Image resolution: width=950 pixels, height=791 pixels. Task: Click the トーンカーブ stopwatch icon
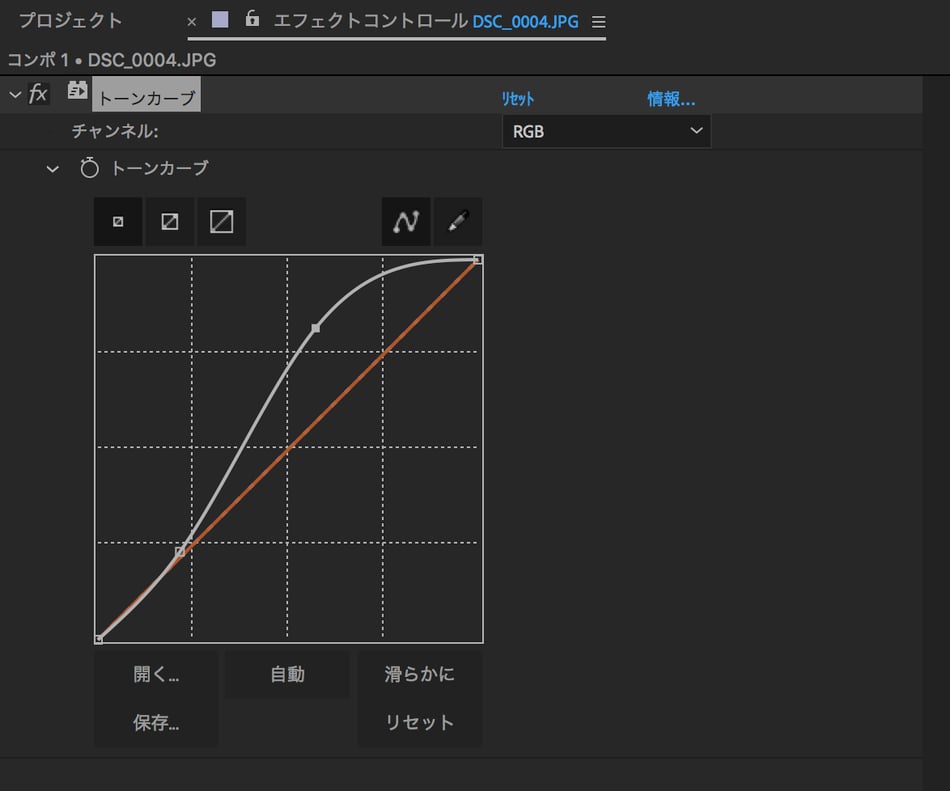90,169
